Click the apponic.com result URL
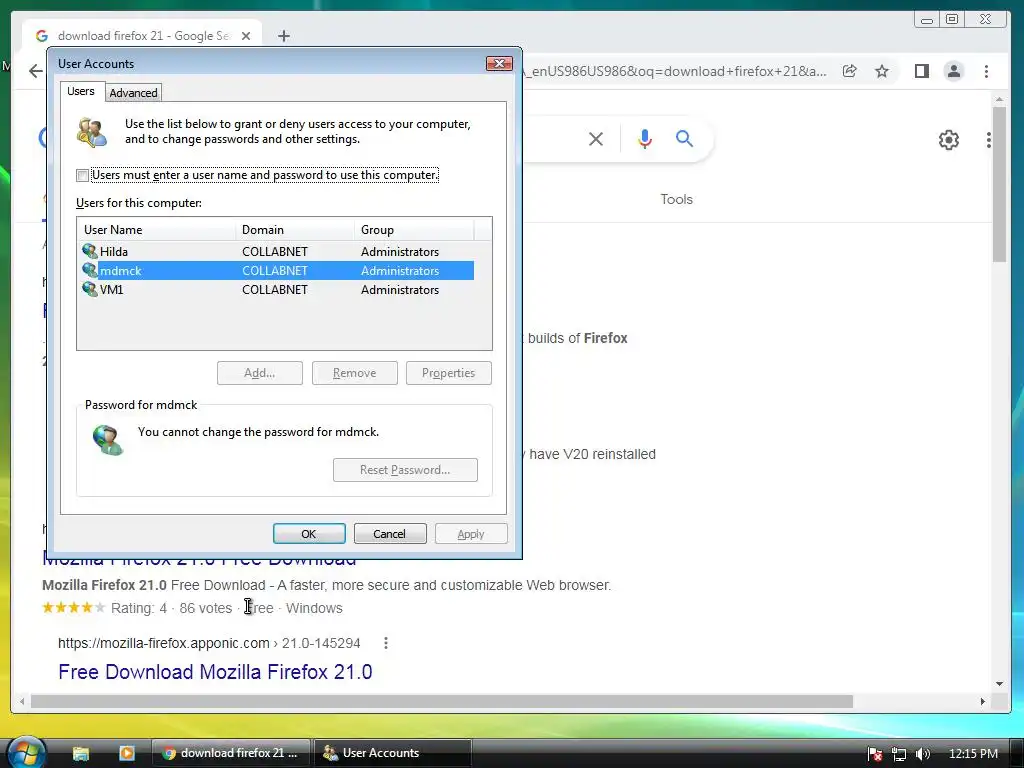The height and width of the screenshot is (768, 1024). pos(209,643)
